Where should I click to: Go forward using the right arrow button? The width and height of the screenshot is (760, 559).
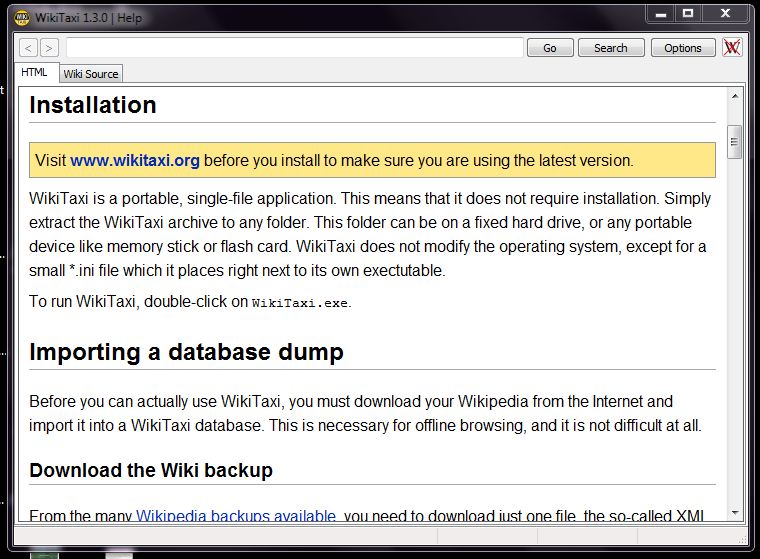49,48
